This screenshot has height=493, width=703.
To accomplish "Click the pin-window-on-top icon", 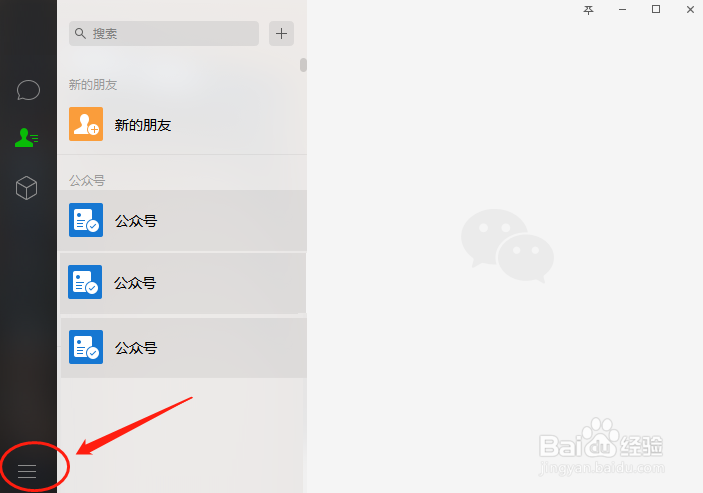I will point(588,10).
